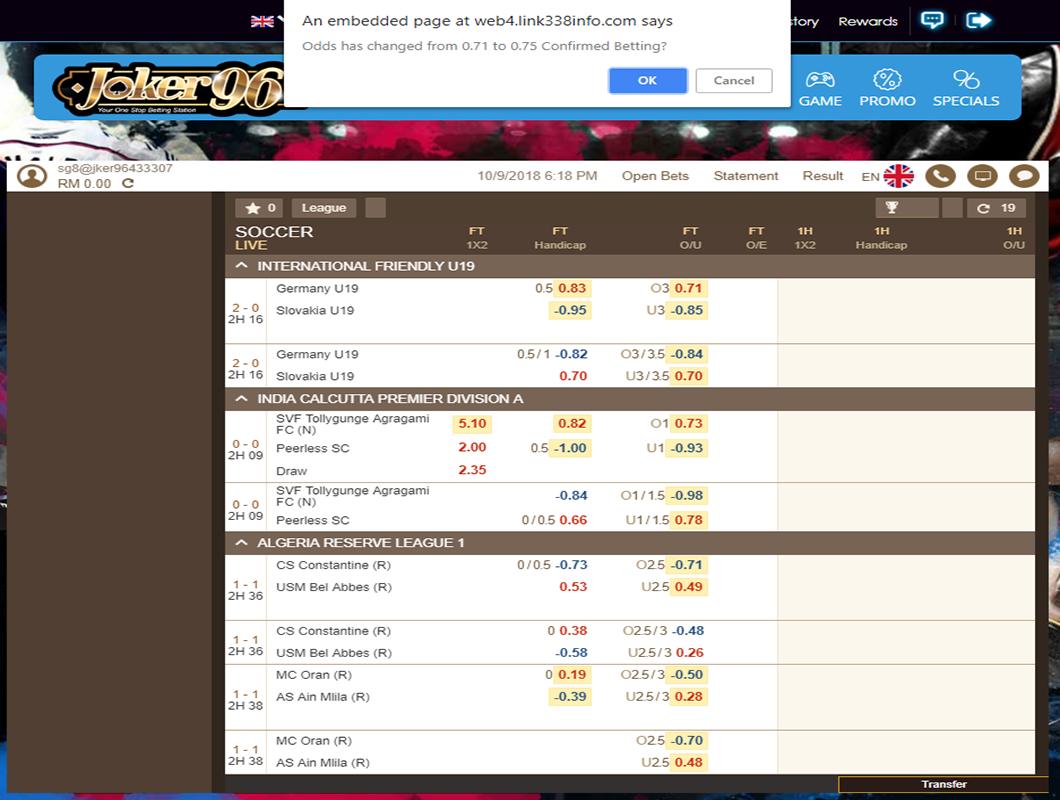Open the GAME controller icon

[820, 80]
